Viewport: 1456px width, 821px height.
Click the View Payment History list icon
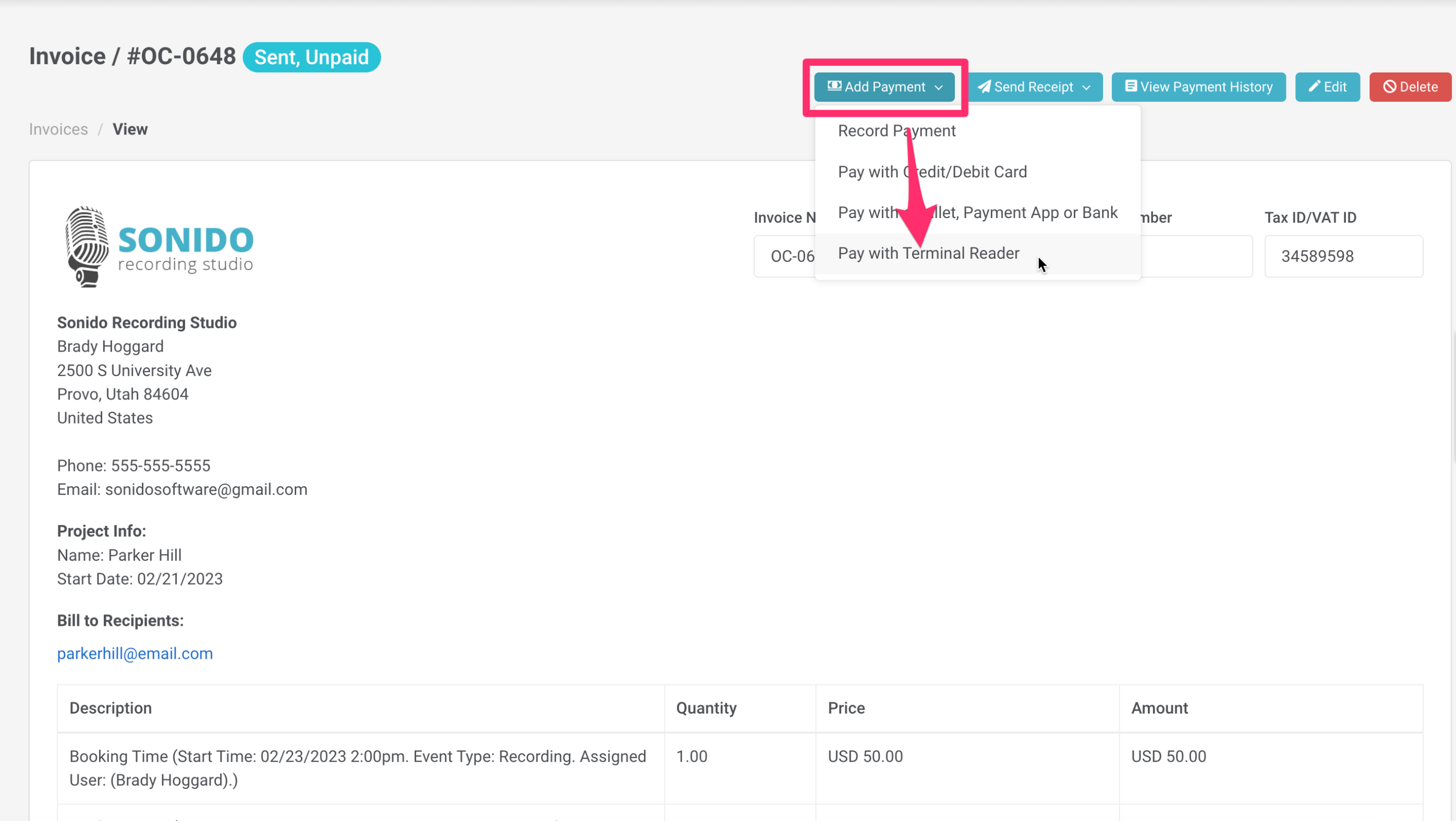pyautogui.click(x=1131, y=86)
